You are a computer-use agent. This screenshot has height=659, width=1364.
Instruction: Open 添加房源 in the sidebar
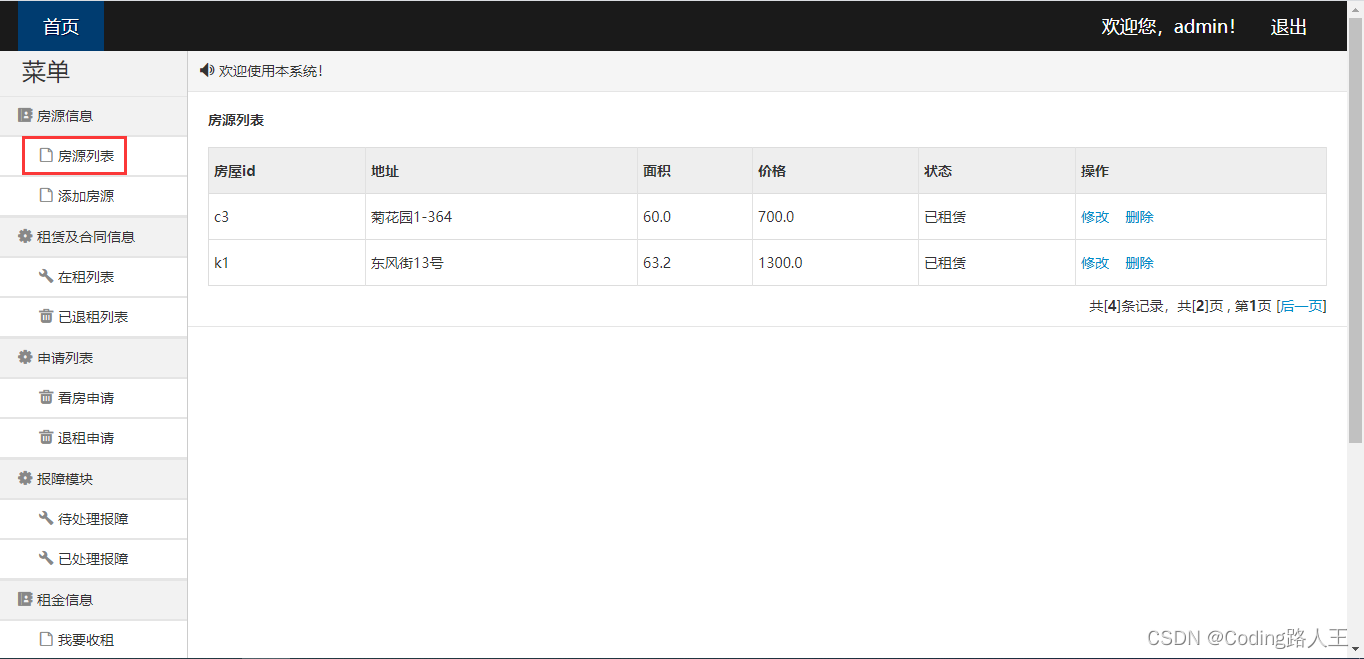(93, 197)
